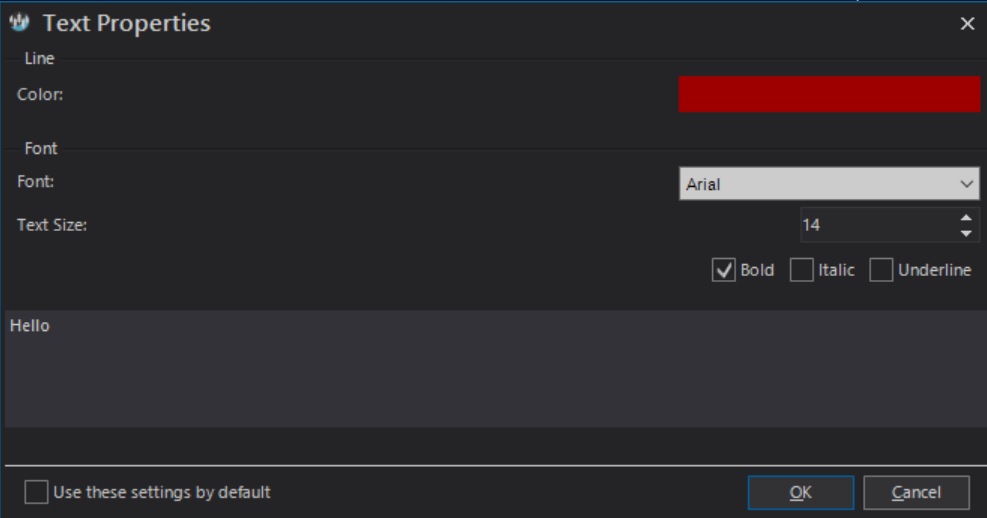Click the application icon in the title bar
This screenshot has width=987, height=518.
coord(20,23)
